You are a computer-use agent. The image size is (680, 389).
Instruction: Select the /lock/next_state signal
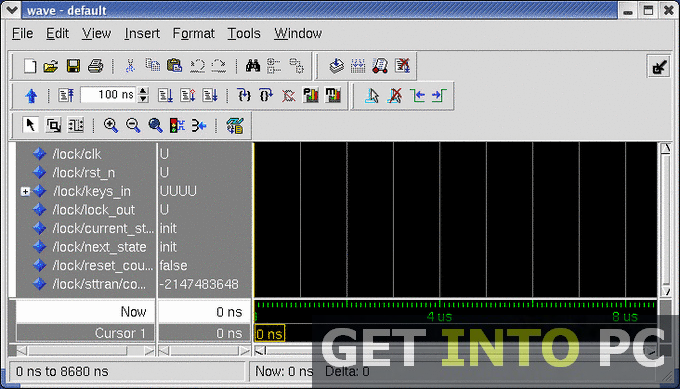99,247
